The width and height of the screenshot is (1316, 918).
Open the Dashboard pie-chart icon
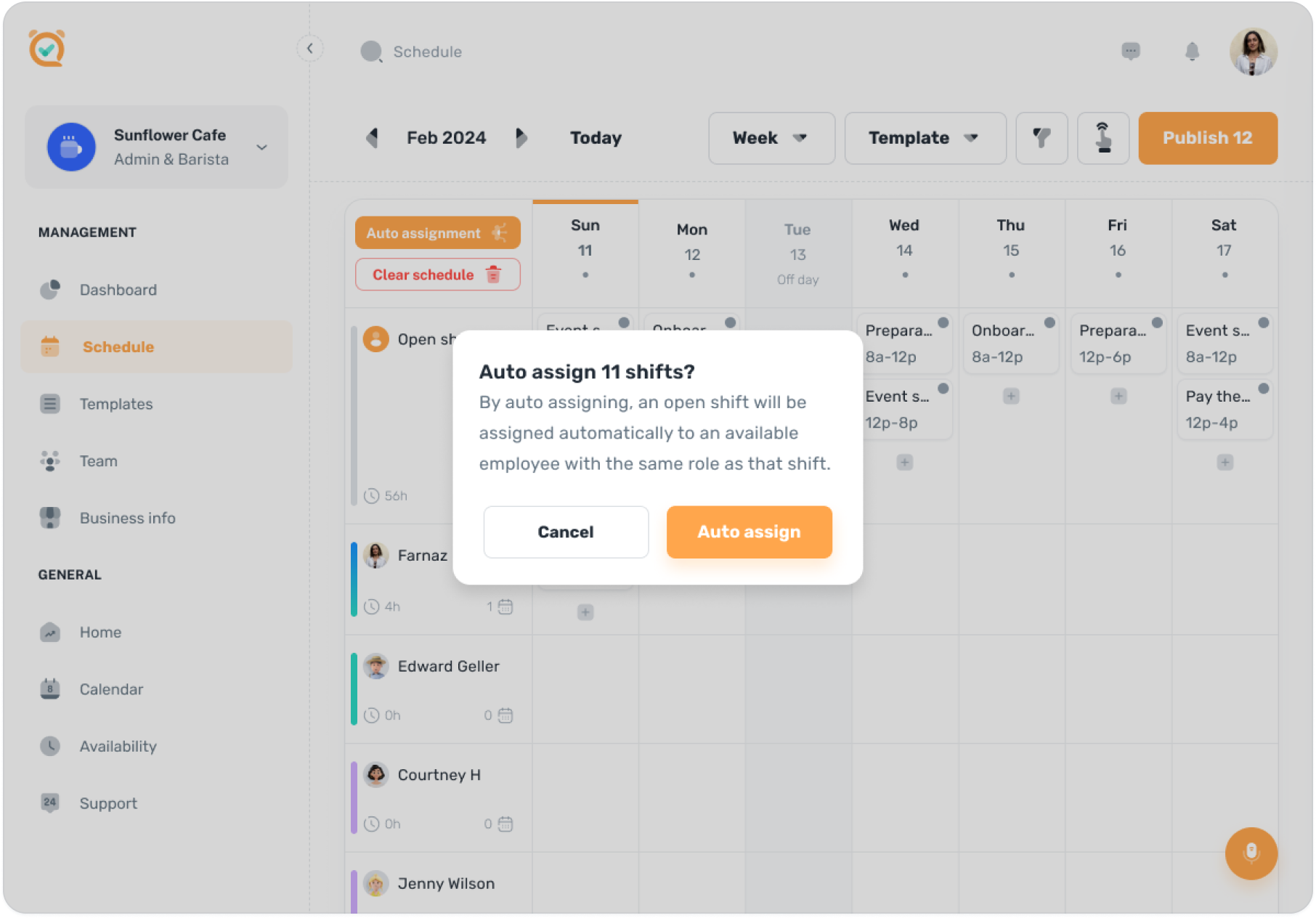click(x=49, y=290)
